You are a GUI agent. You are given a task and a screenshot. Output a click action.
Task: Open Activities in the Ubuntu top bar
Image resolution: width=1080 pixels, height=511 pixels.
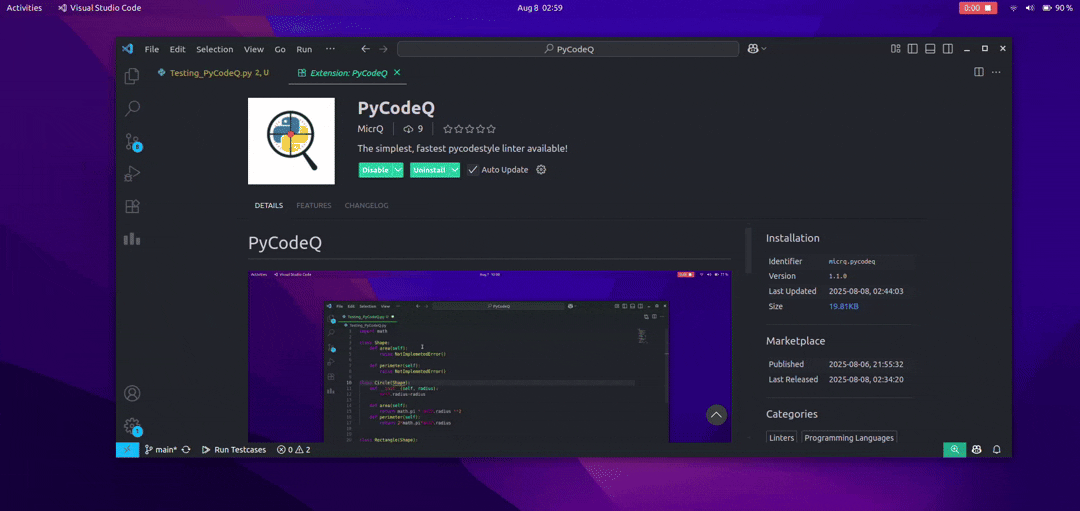pyautogui.click(x=24, y=8)
